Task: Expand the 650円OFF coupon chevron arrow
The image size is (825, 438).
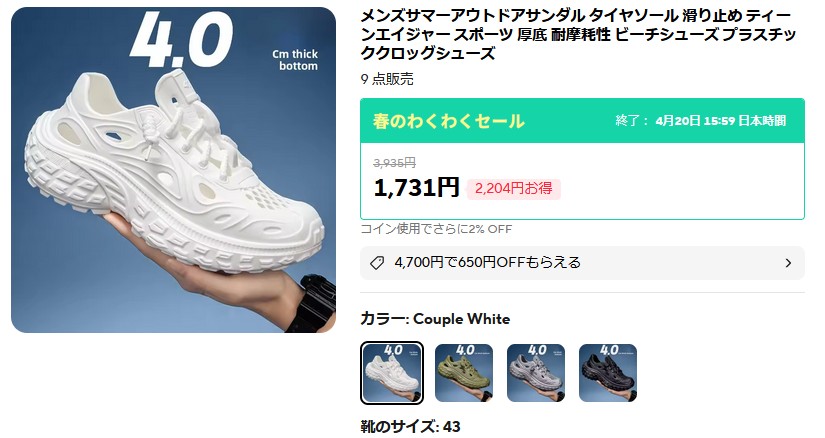Action: point(788,263)
